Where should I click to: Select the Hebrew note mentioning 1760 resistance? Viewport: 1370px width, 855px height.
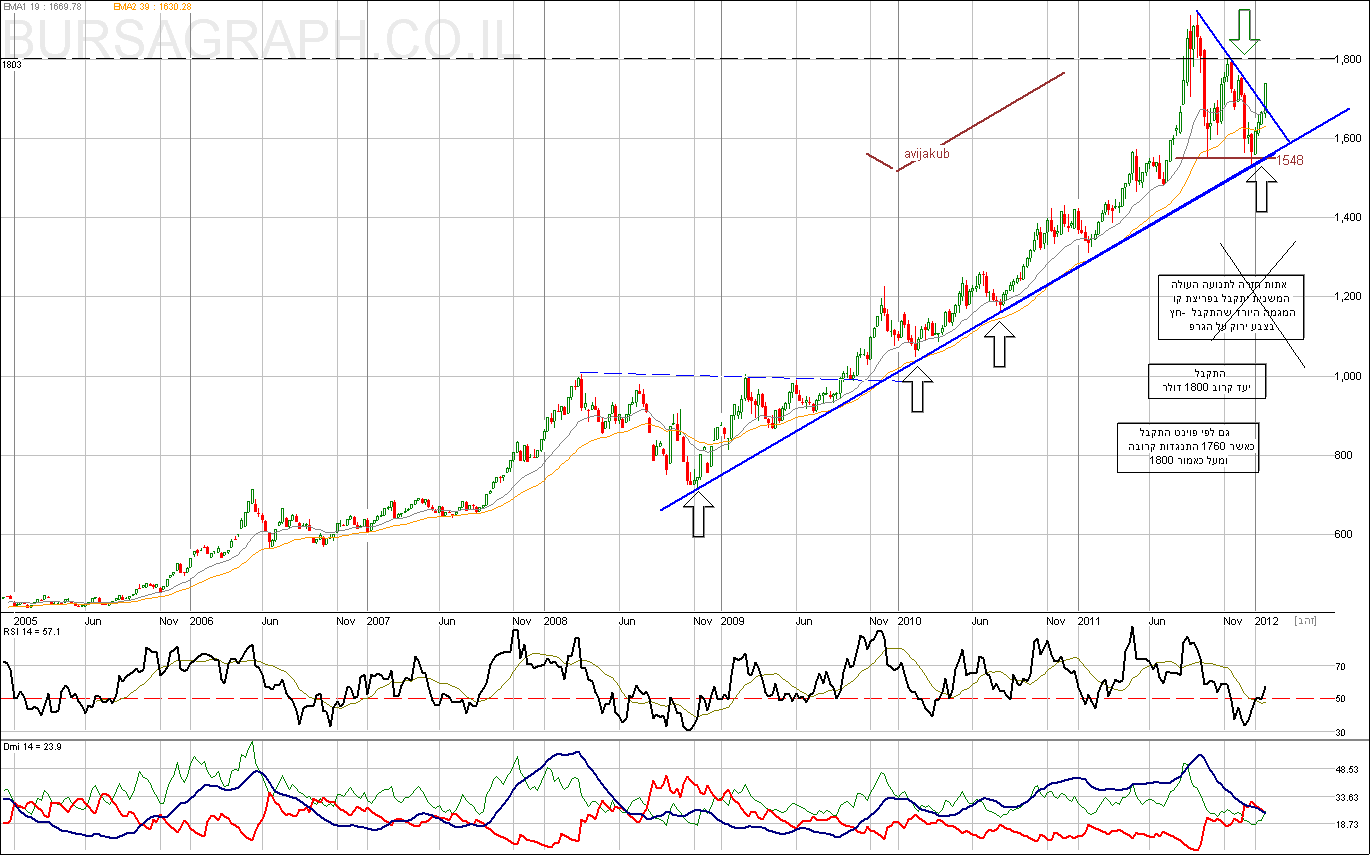coord(1188,447)
